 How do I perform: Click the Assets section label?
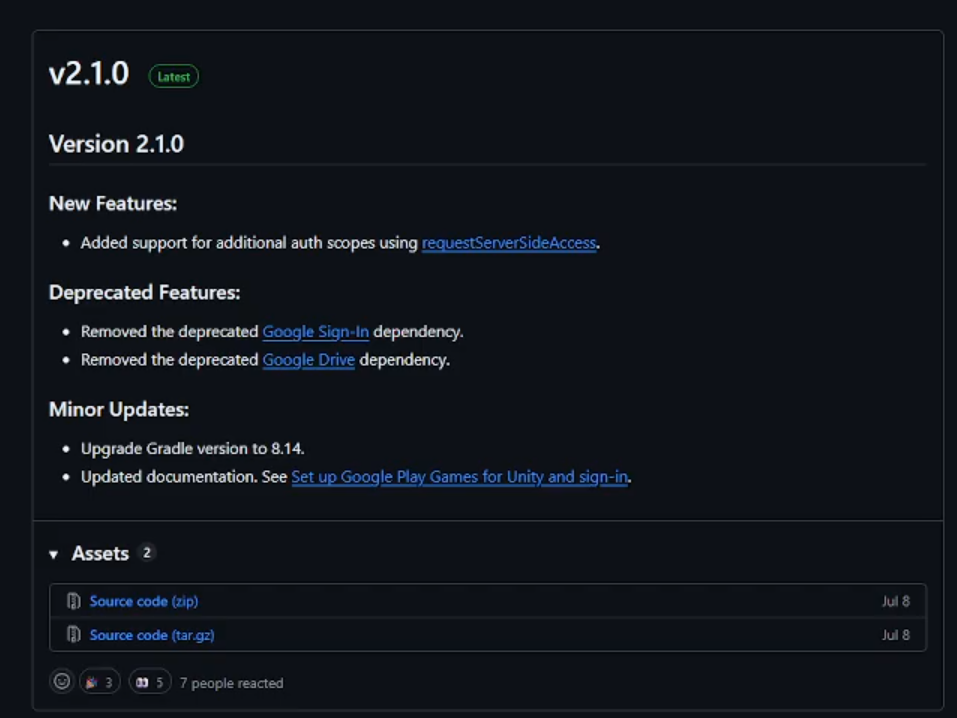[x=100, y=554]
